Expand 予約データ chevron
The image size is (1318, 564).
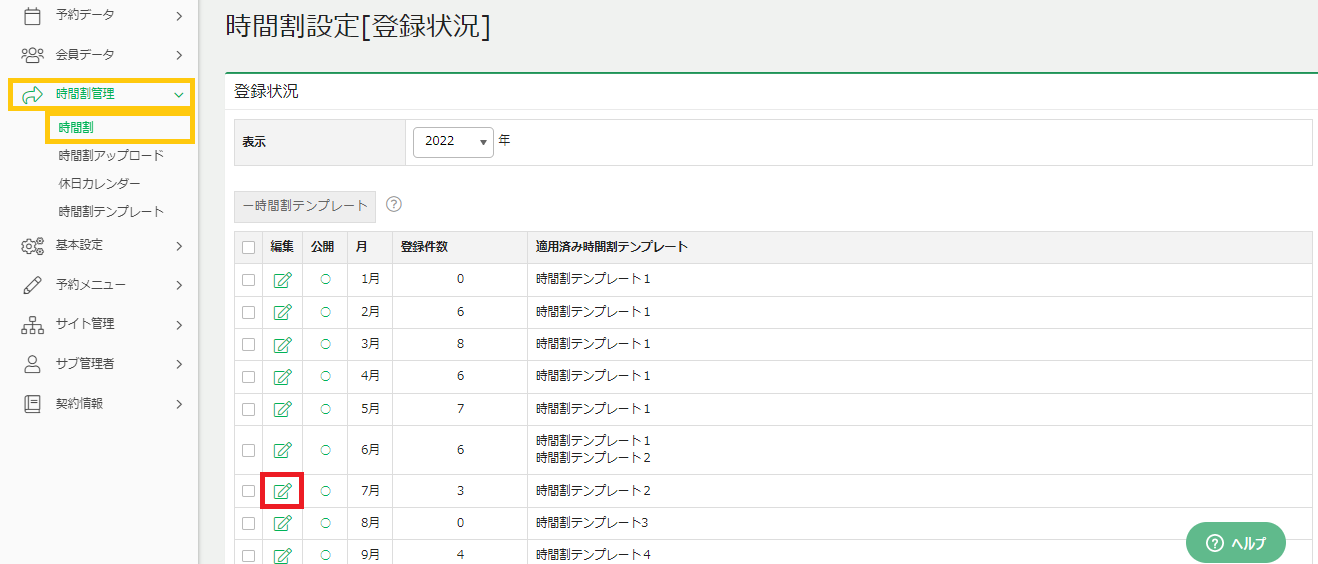pos(179,15)
